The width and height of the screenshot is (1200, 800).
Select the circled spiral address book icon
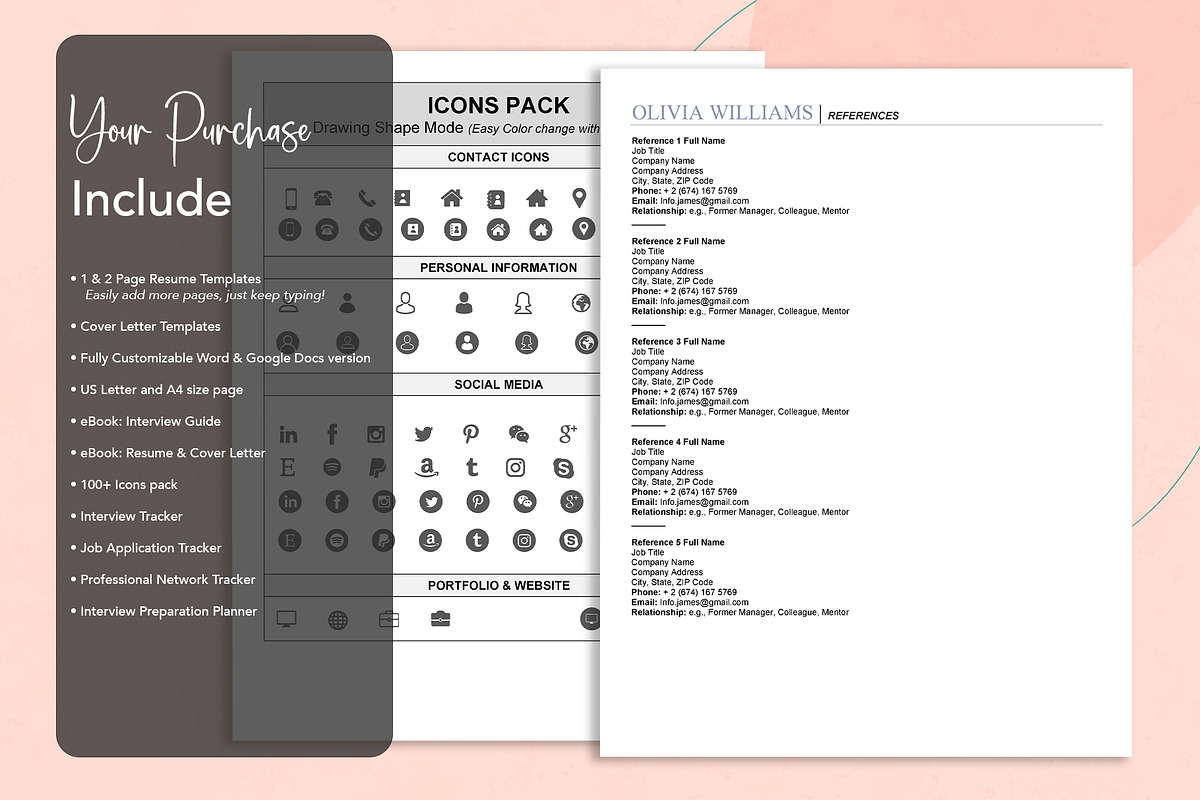(454, 230)
